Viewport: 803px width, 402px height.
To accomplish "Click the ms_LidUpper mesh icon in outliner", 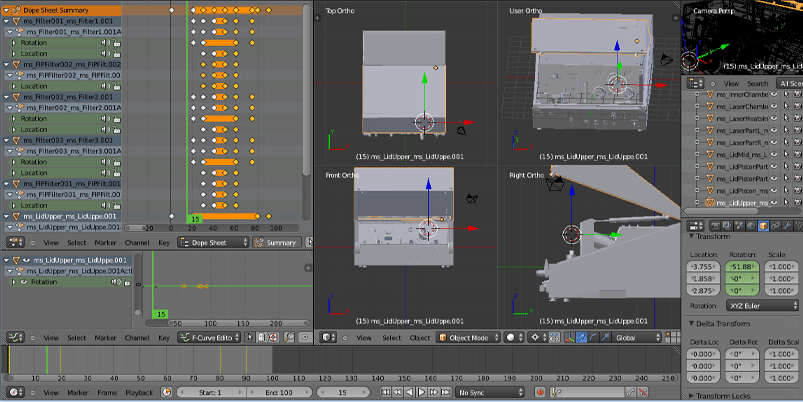I will tap(710, 203).
